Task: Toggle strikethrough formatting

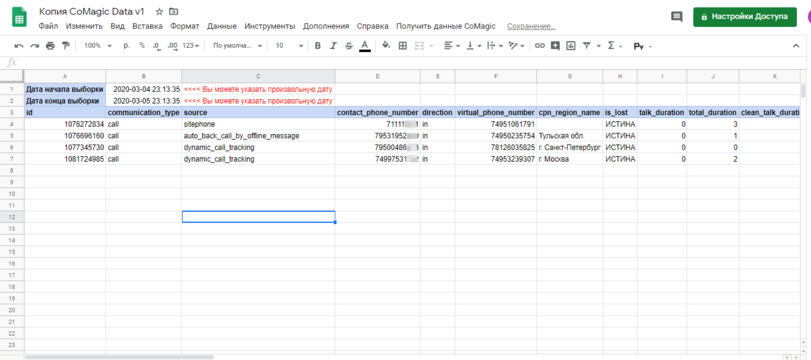Action: point(349,46)
